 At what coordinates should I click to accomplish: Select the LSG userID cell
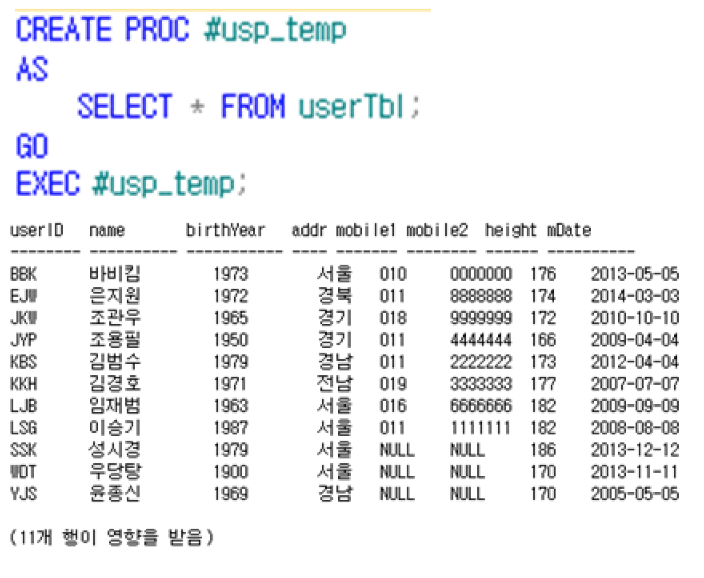click(x=23, y=428)
